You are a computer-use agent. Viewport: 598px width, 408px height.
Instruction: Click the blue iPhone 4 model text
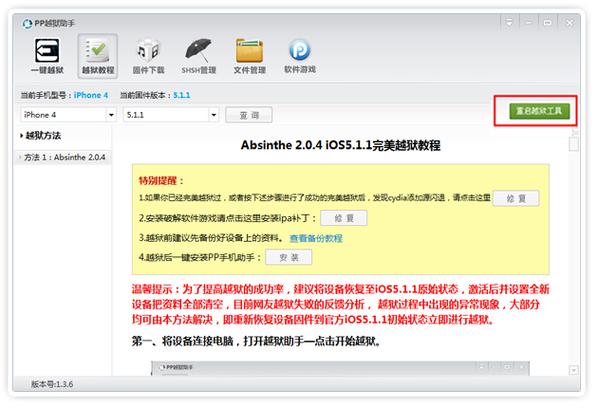point(91,95)
